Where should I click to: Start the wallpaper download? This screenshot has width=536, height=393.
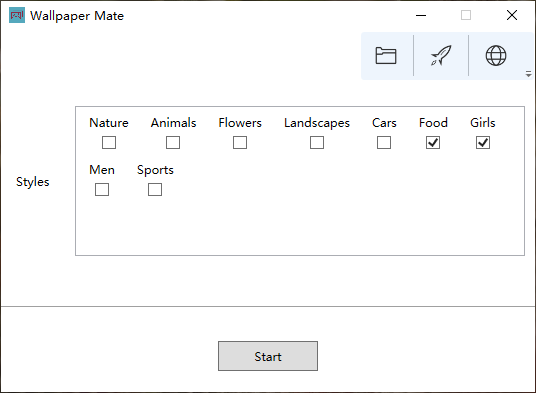click(268, 356)
